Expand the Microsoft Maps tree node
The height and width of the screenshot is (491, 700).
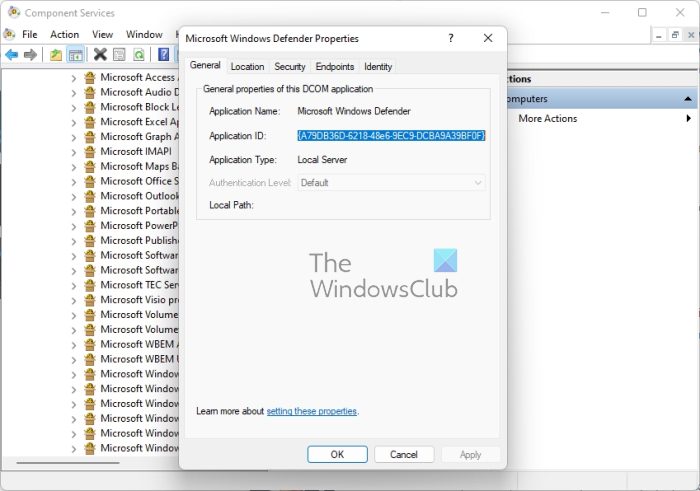tap(74, 167)
